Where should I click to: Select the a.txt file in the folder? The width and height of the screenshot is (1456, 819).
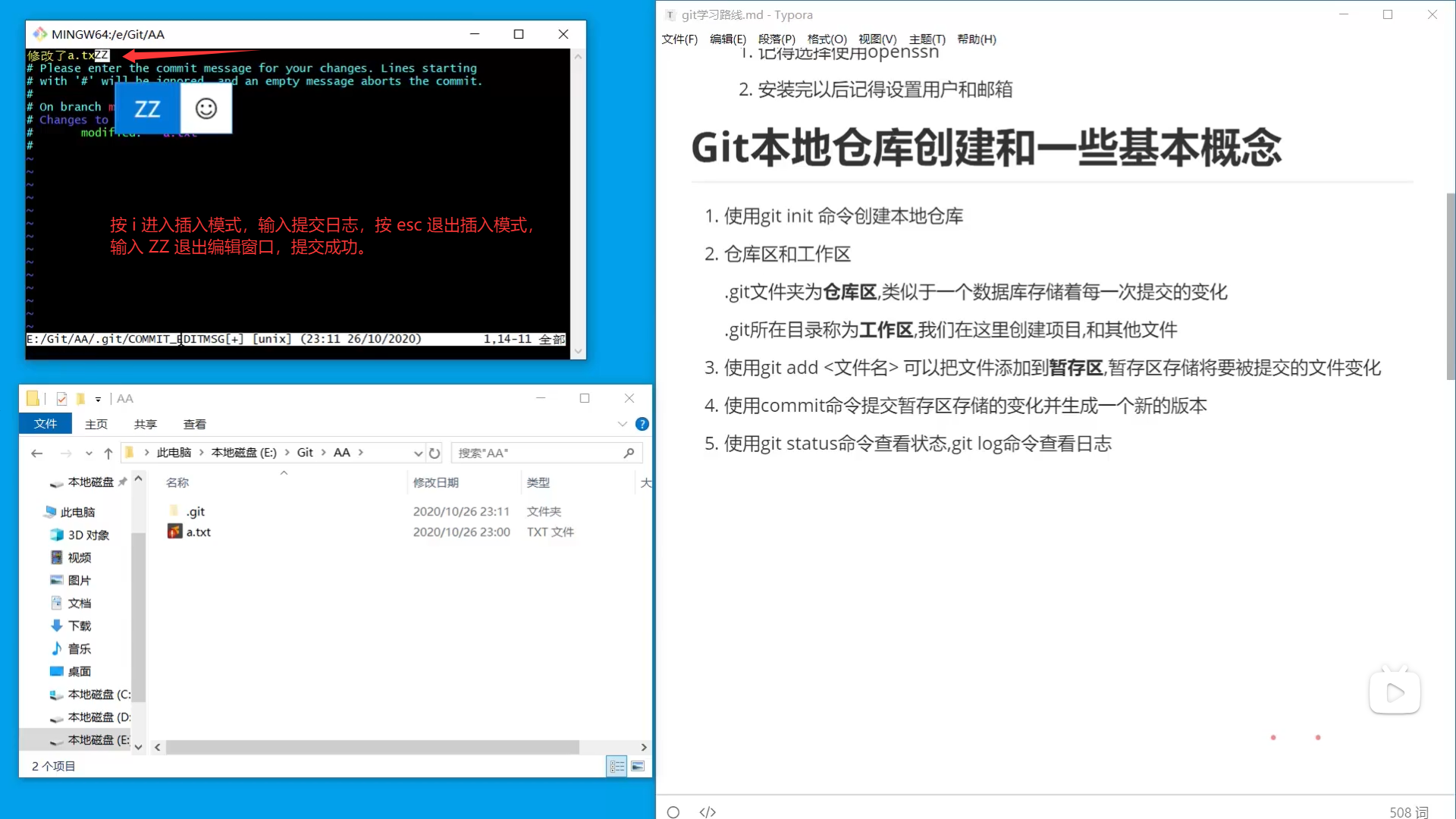[198, 532]
